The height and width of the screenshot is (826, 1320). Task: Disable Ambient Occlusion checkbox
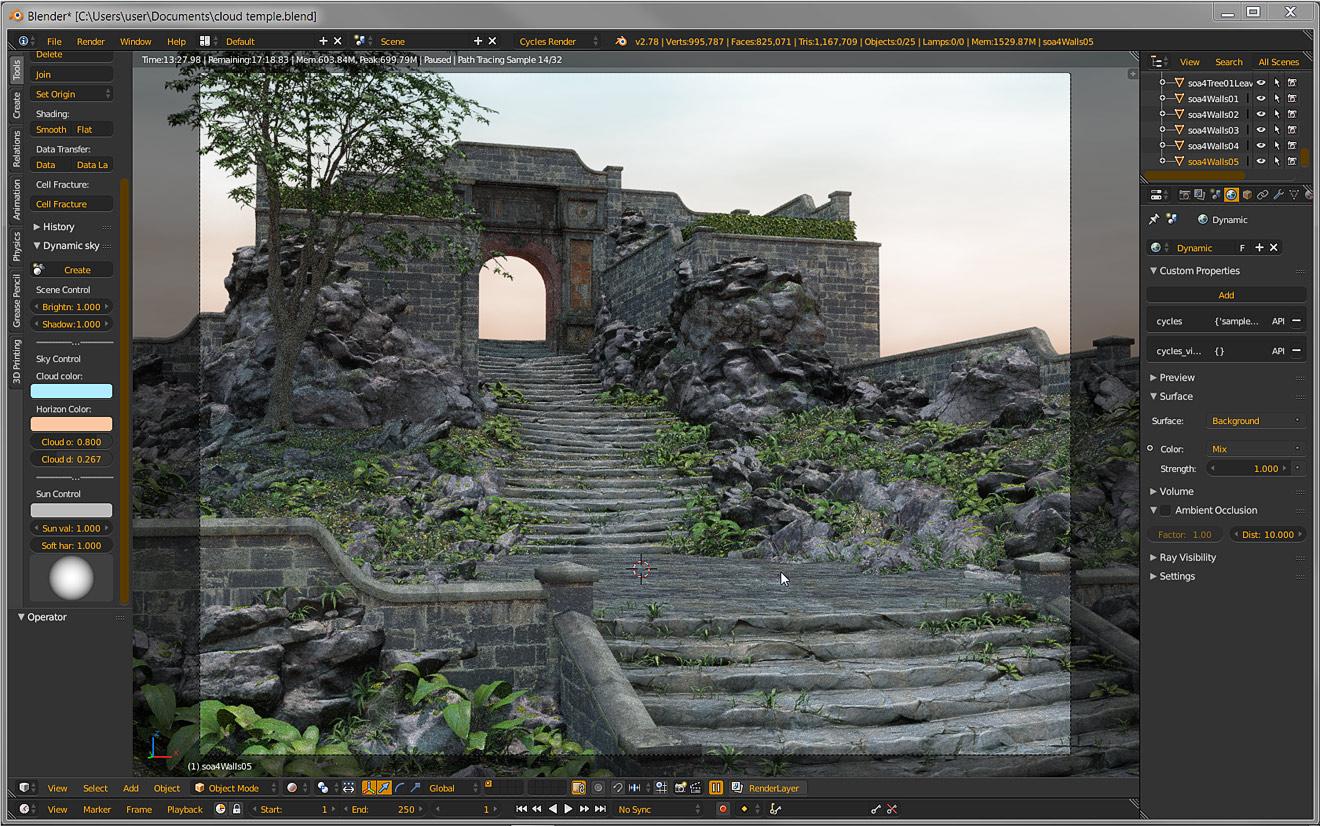(1163, 510)
